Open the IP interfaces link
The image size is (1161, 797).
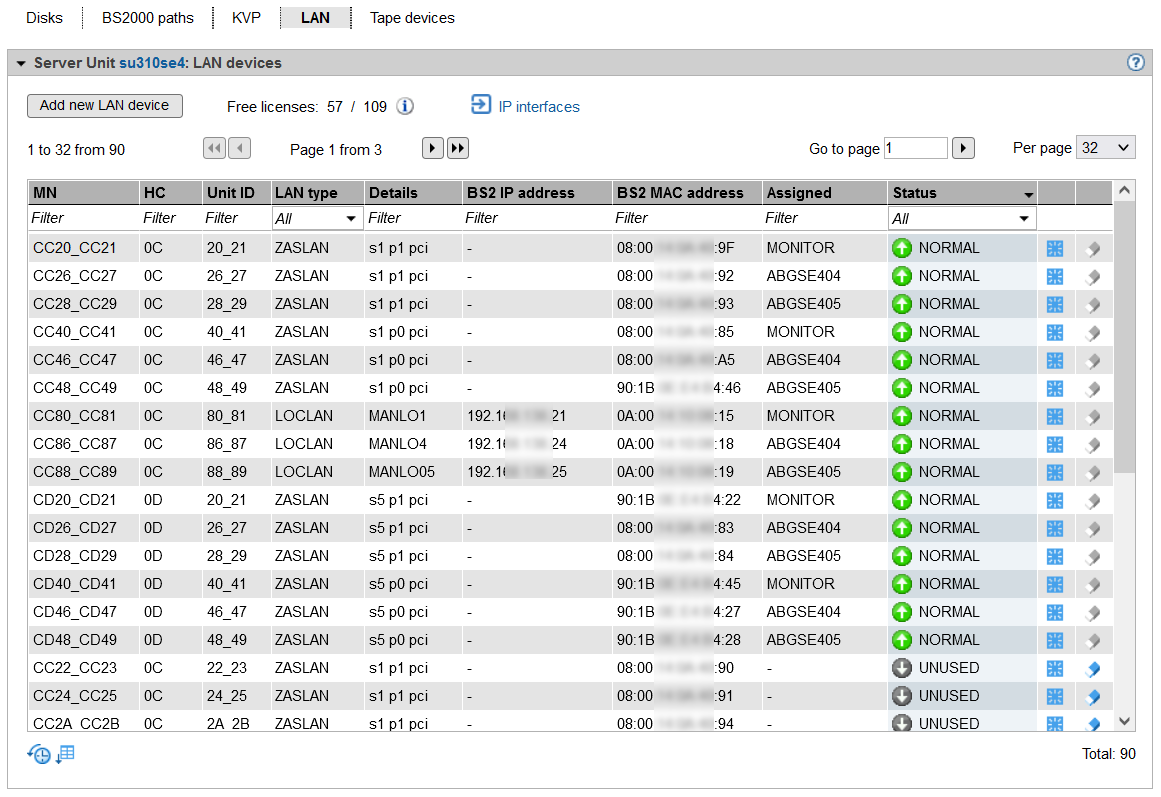tap(538, 107)
